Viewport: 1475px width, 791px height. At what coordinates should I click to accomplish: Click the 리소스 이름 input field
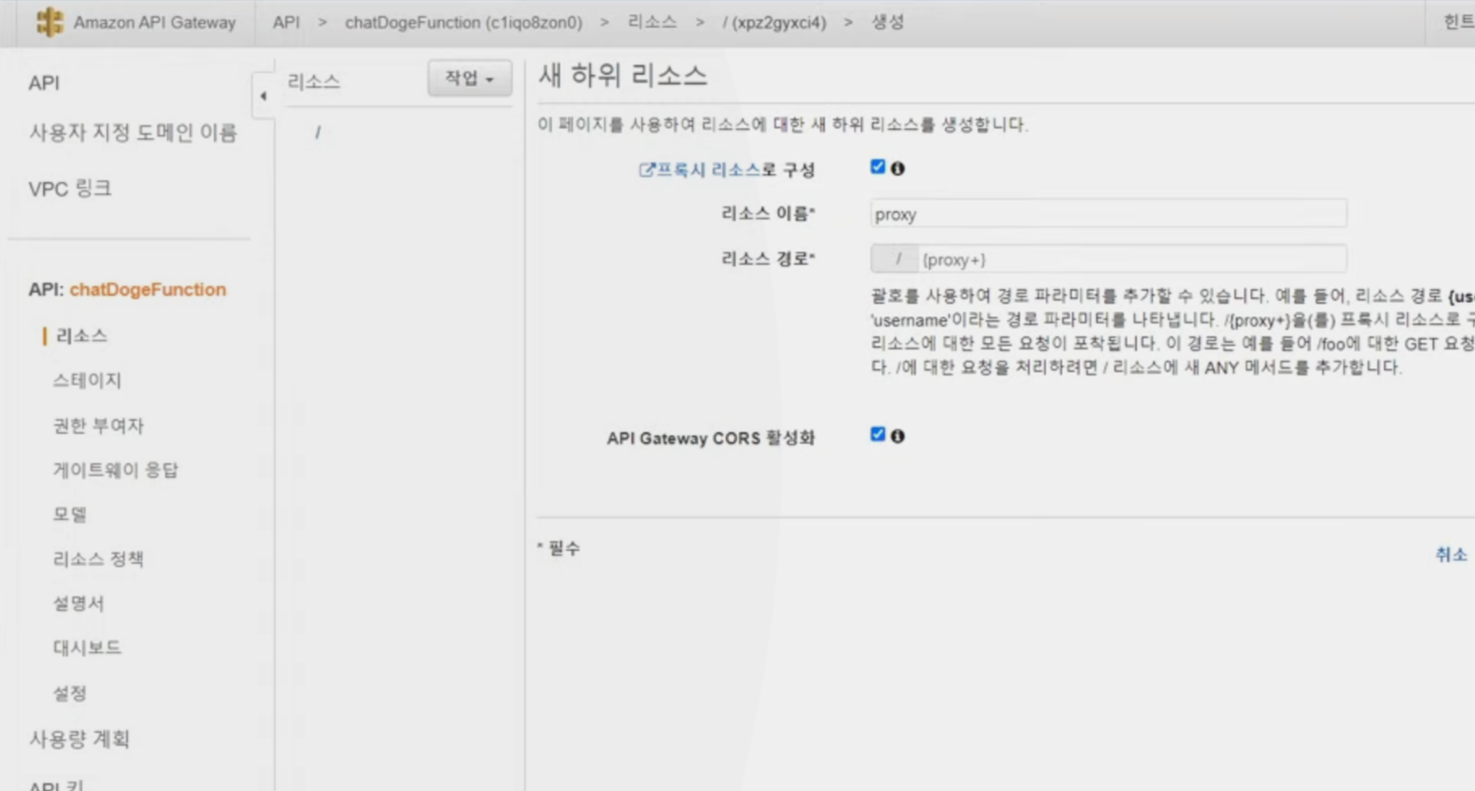[x=1108, y=214]
